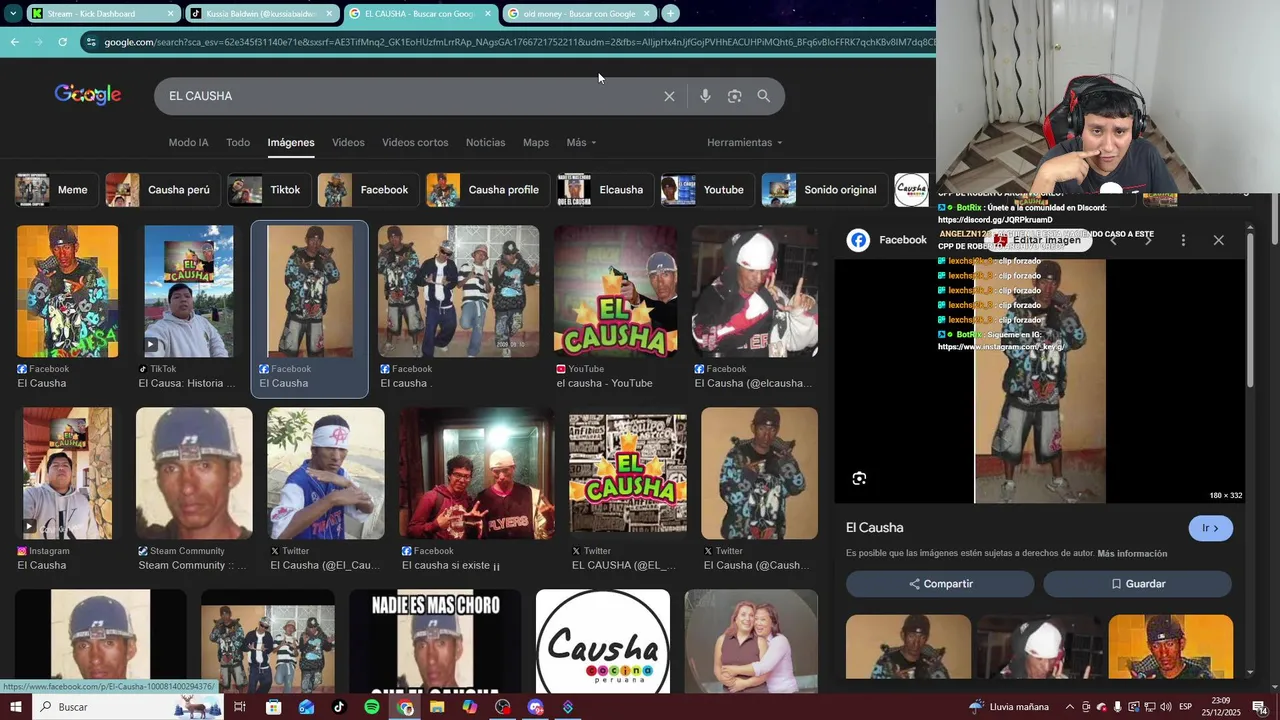Open the tab search chevron in Chrome
This screenshot has width=1280, height=720.
[13, 14]
